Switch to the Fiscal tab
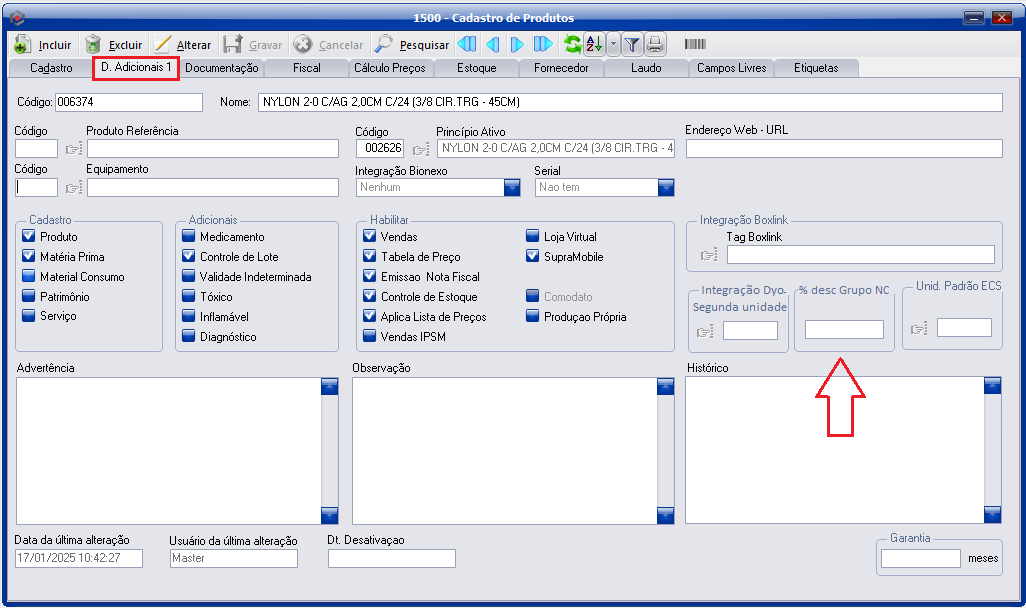The height and width of the screenshot is (608, 1026). point(307,68)
